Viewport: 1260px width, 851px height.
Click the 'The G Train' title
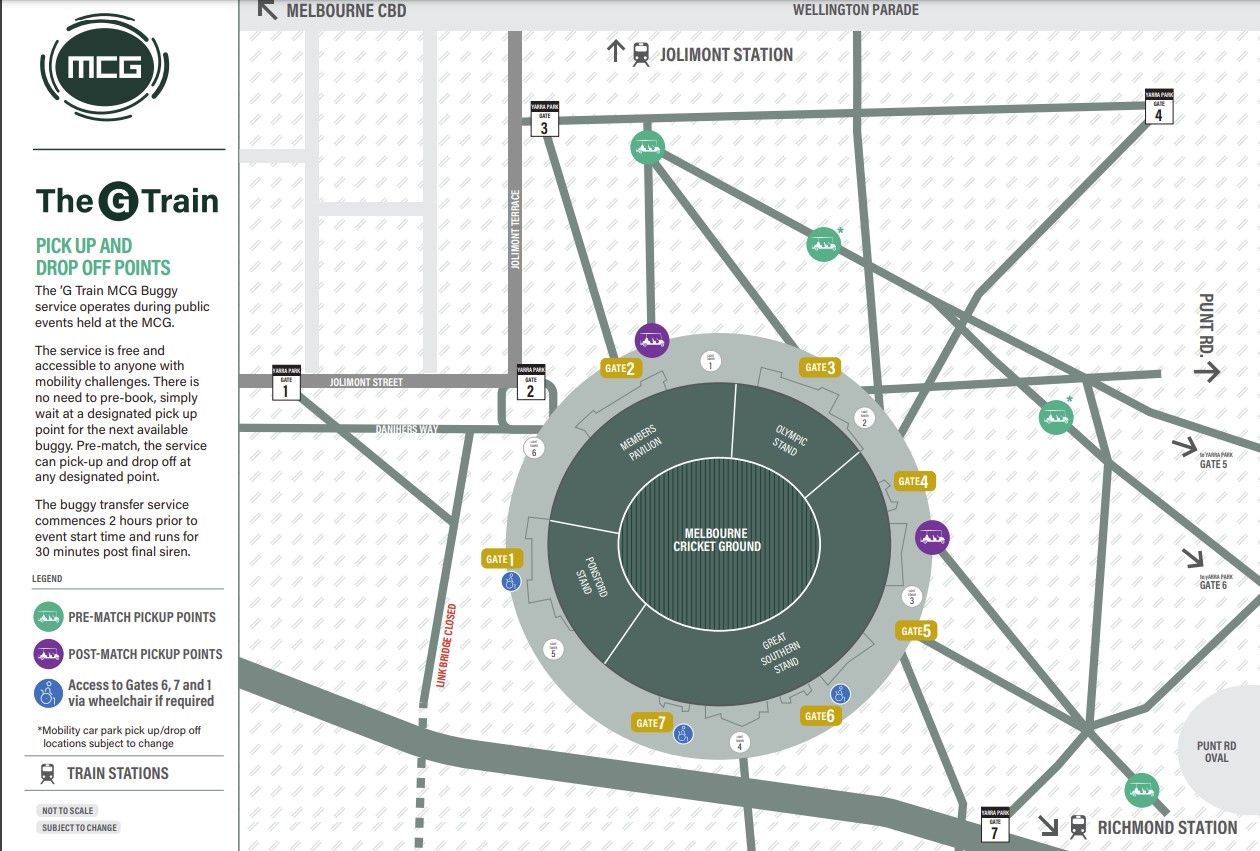(x=127, y=201)
